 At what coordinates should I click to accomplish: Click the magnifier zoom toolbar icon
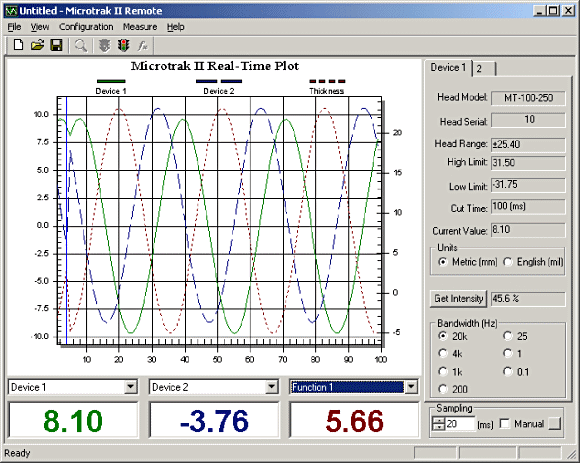coord(81,46)
